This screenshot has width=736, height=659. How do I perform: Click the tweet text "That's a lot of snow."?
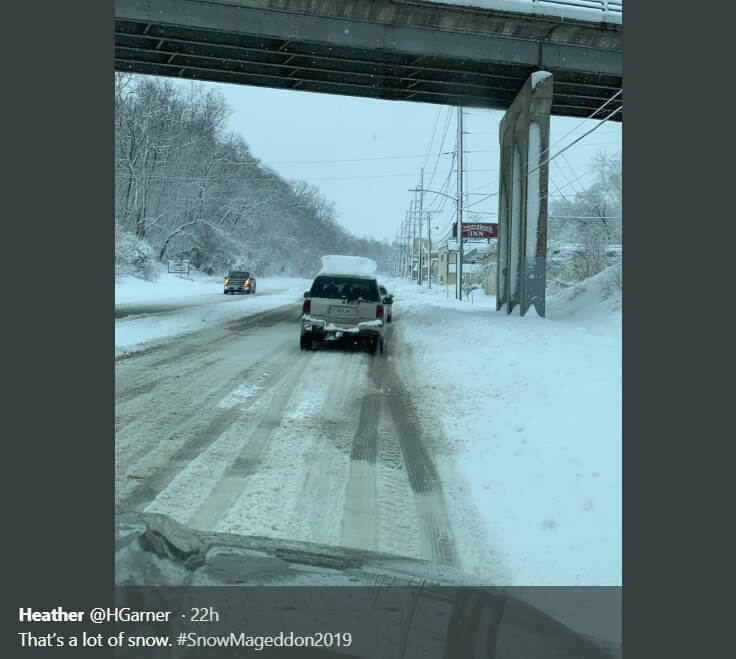95,639
